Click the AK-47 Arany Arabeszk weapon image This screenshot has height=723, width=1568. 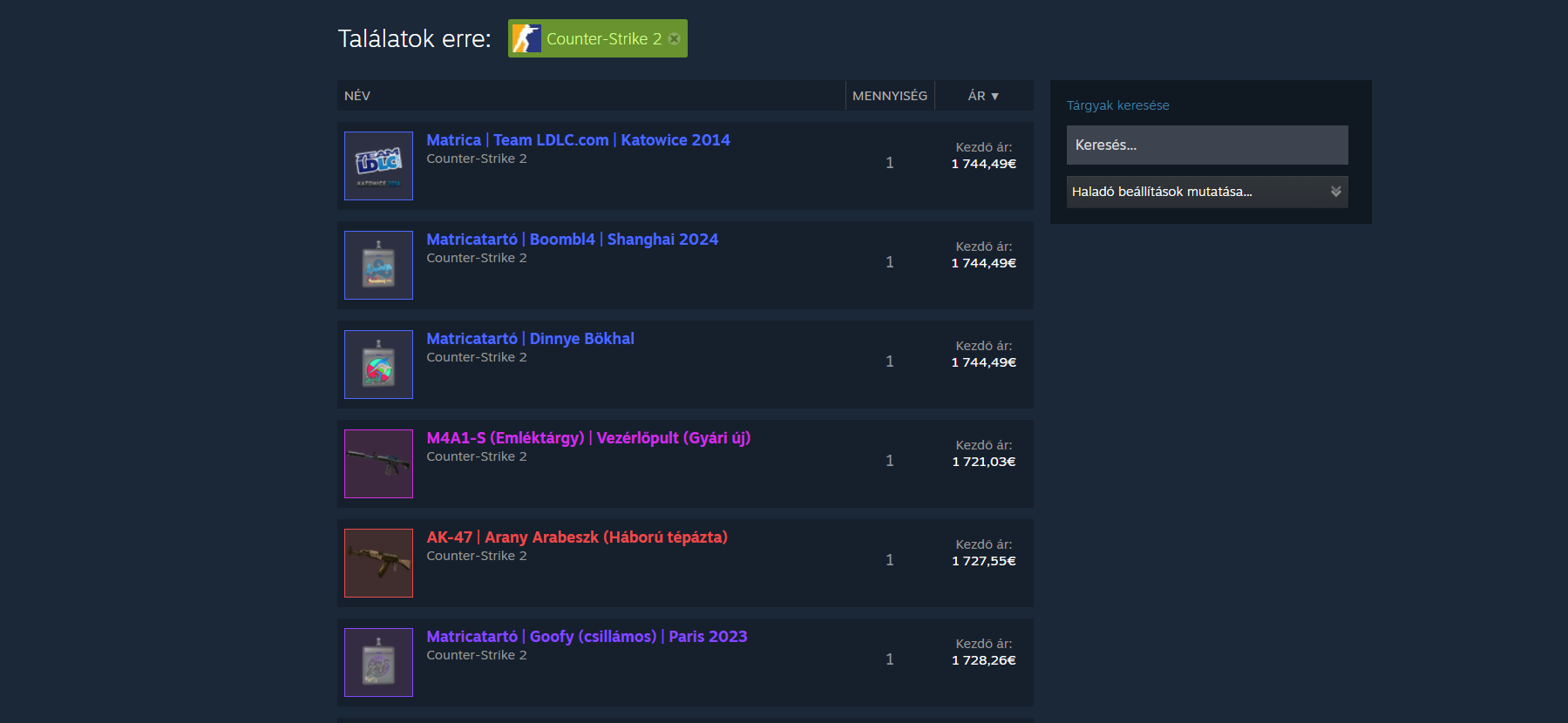coord(378,563)
